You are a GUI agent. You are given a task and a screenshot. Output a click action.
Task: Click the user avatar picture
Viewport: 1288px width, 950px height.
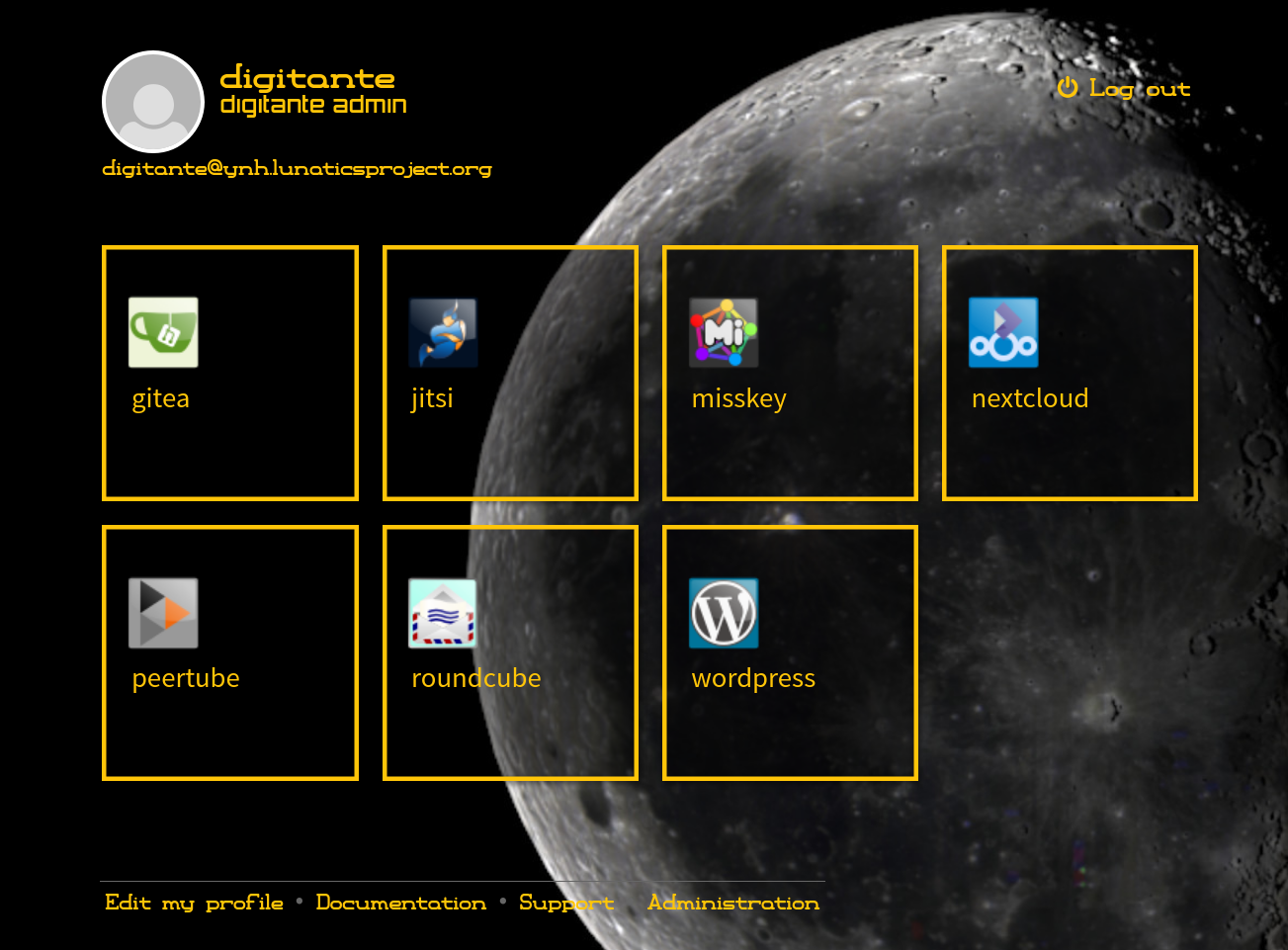coord(153,102)
